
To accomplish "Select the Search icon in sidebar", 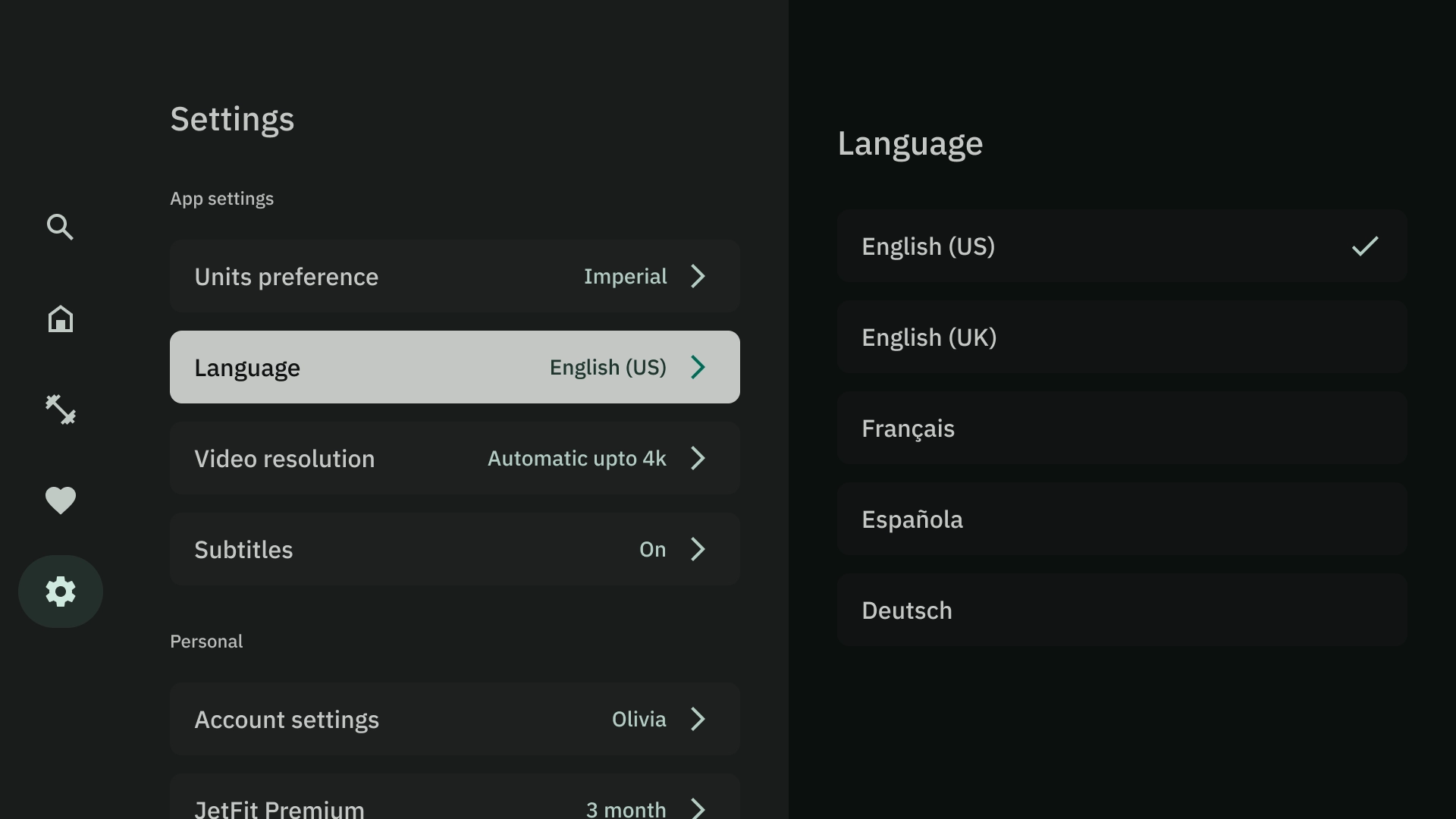I will 60,226.
